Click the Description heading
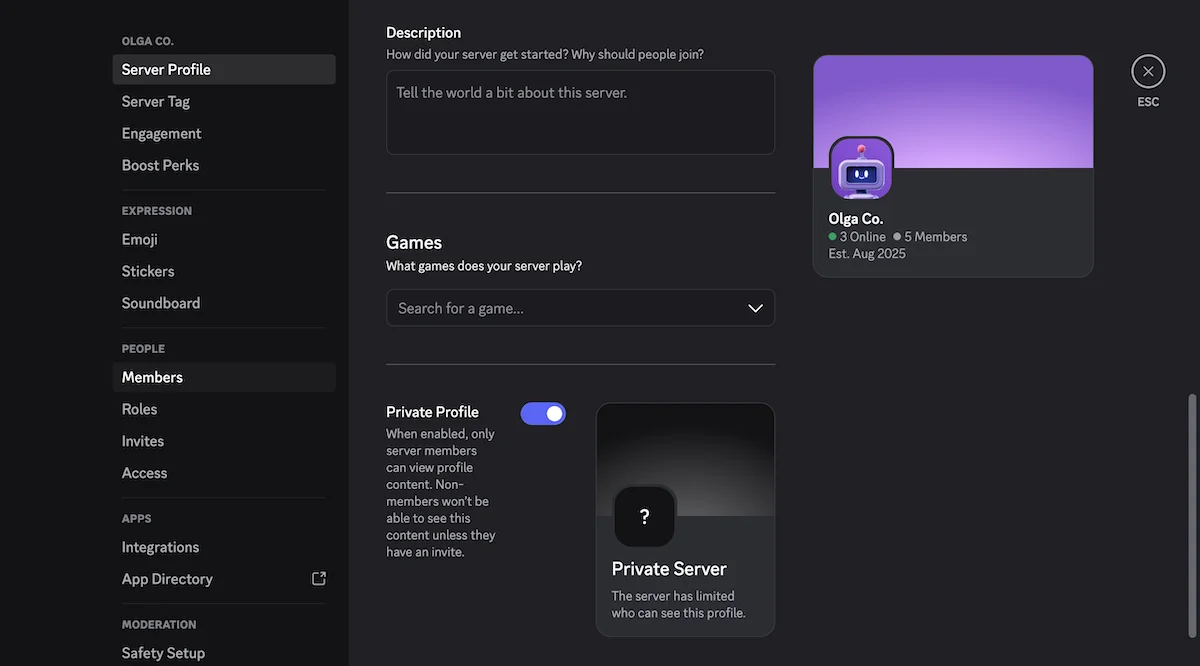 pyautogui.click(x=424, y=33)
